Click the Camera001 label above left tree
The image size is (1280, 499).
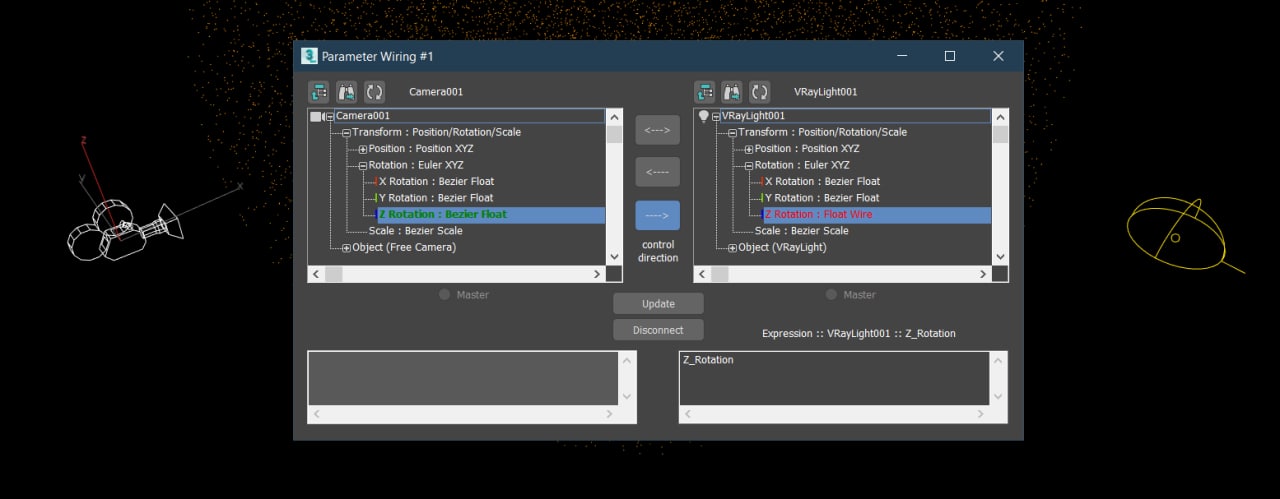click(x=436, y=92)
